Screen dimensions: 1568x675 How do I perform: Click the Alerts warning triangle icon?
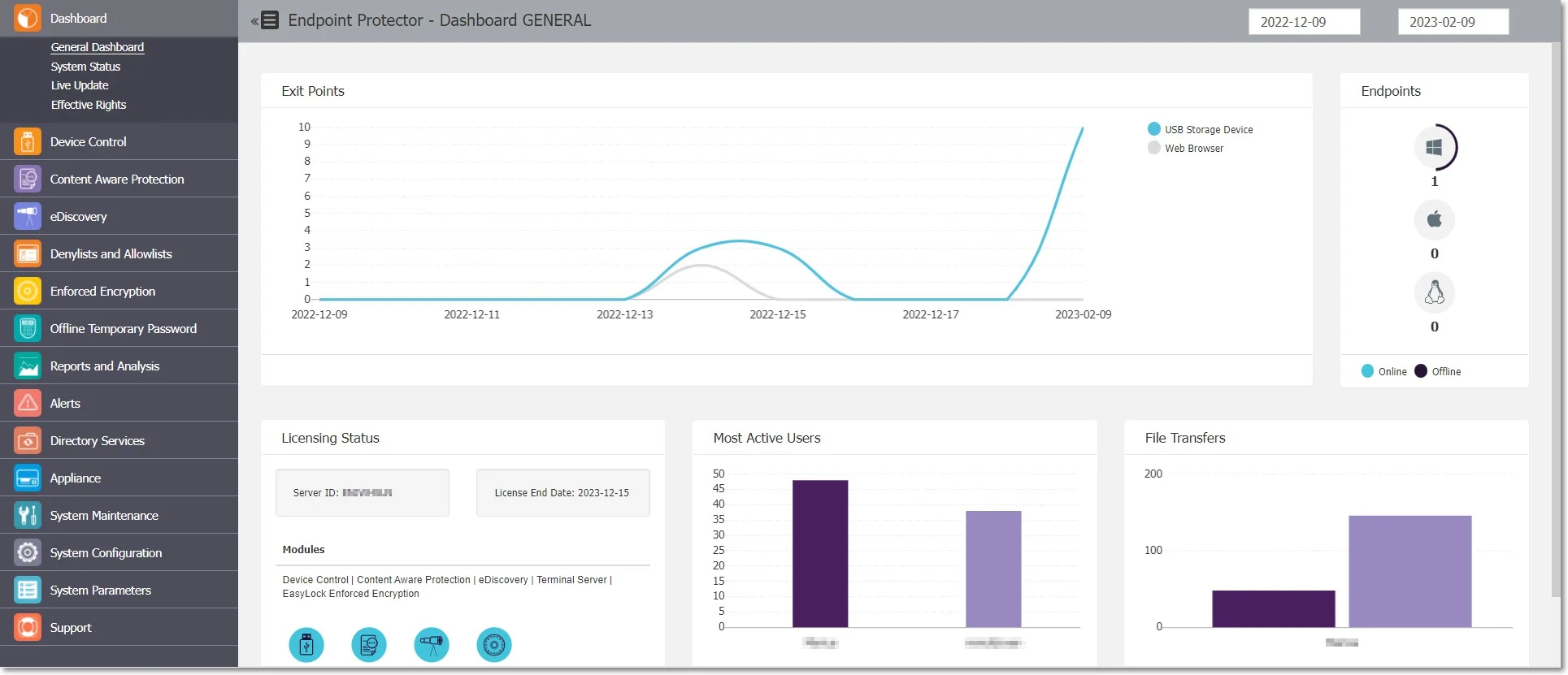(x=28, y=403)
